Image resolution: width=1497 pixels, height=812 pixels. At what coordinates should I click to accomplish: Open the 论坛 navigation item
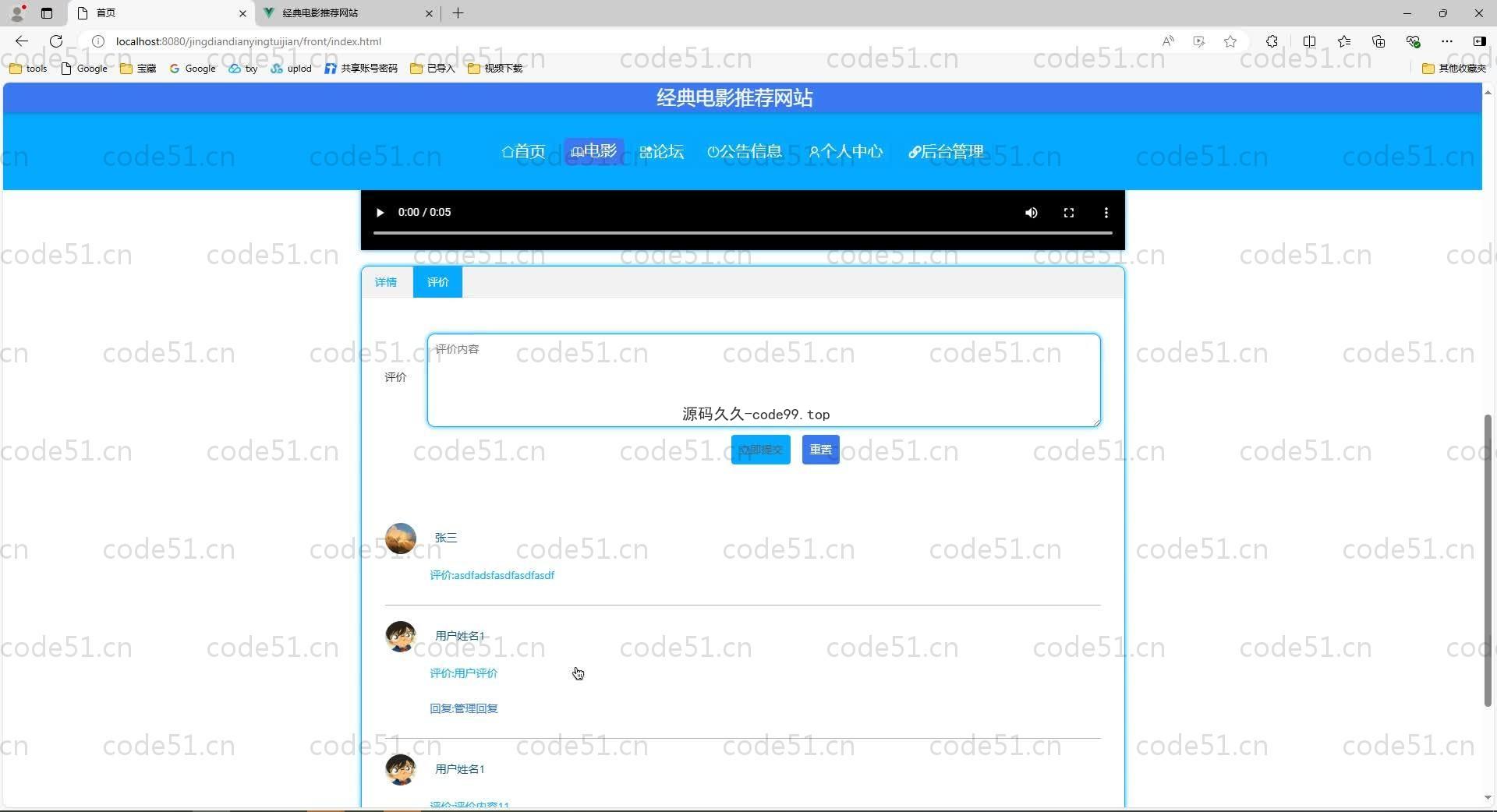[661, 151]
